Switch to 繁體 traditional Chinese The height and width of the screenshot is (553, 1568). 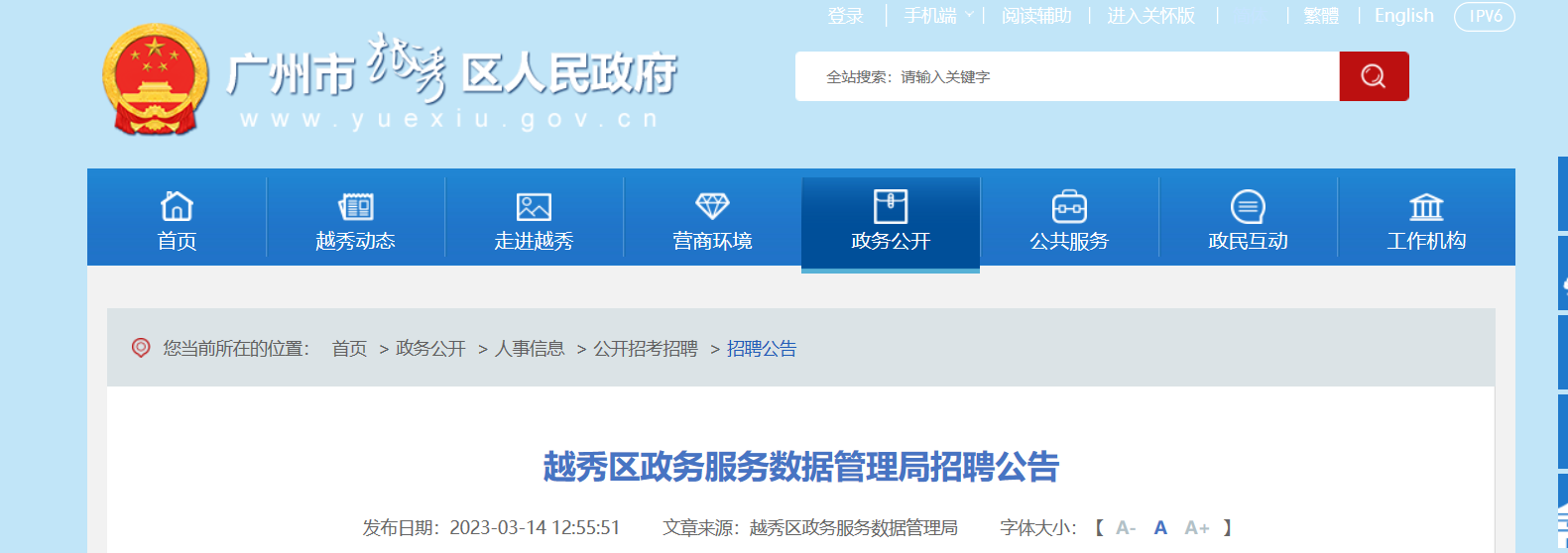click(1321, 16)
